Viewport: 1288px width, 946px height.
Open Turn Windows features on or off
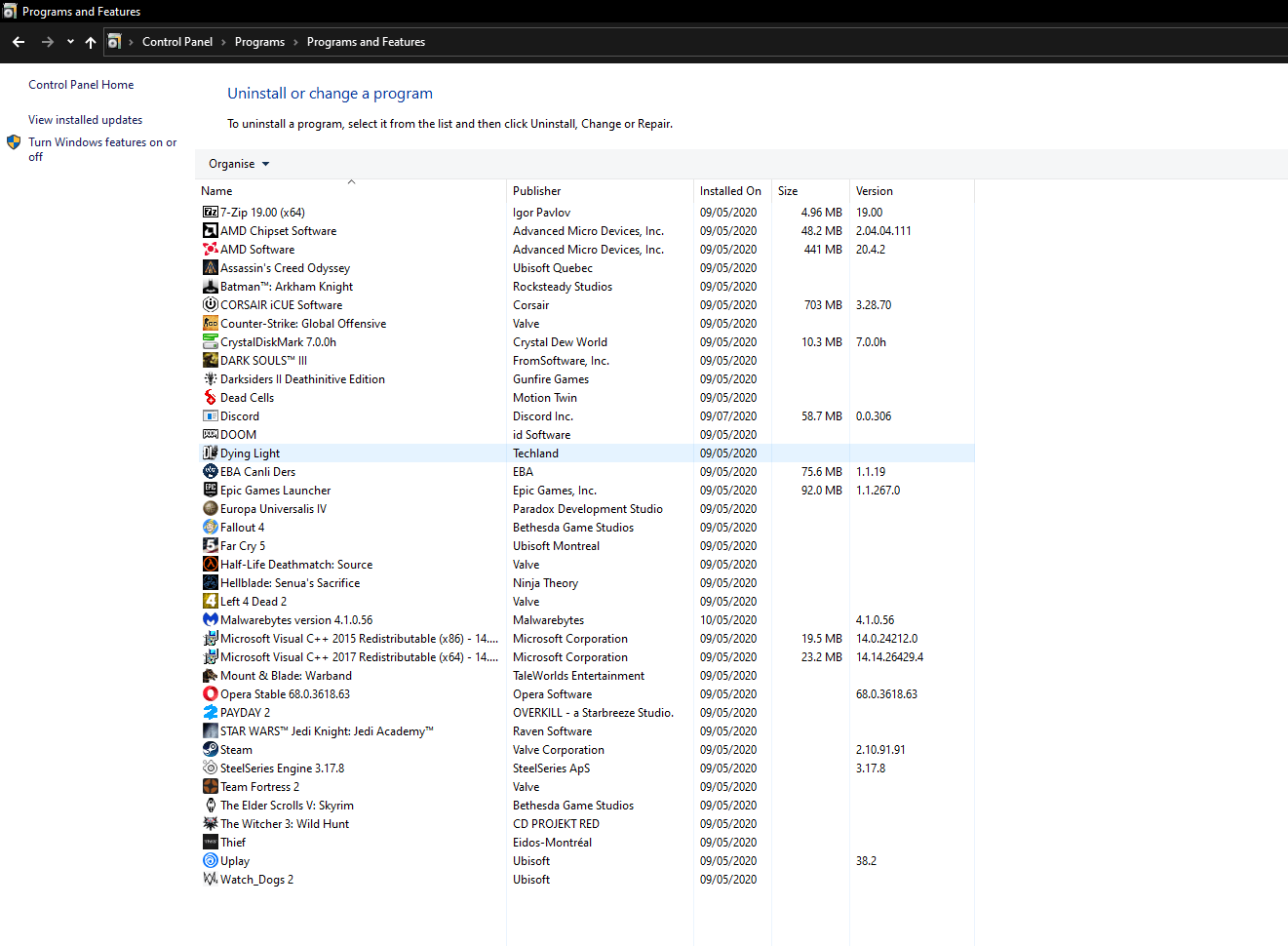[102, 149]
